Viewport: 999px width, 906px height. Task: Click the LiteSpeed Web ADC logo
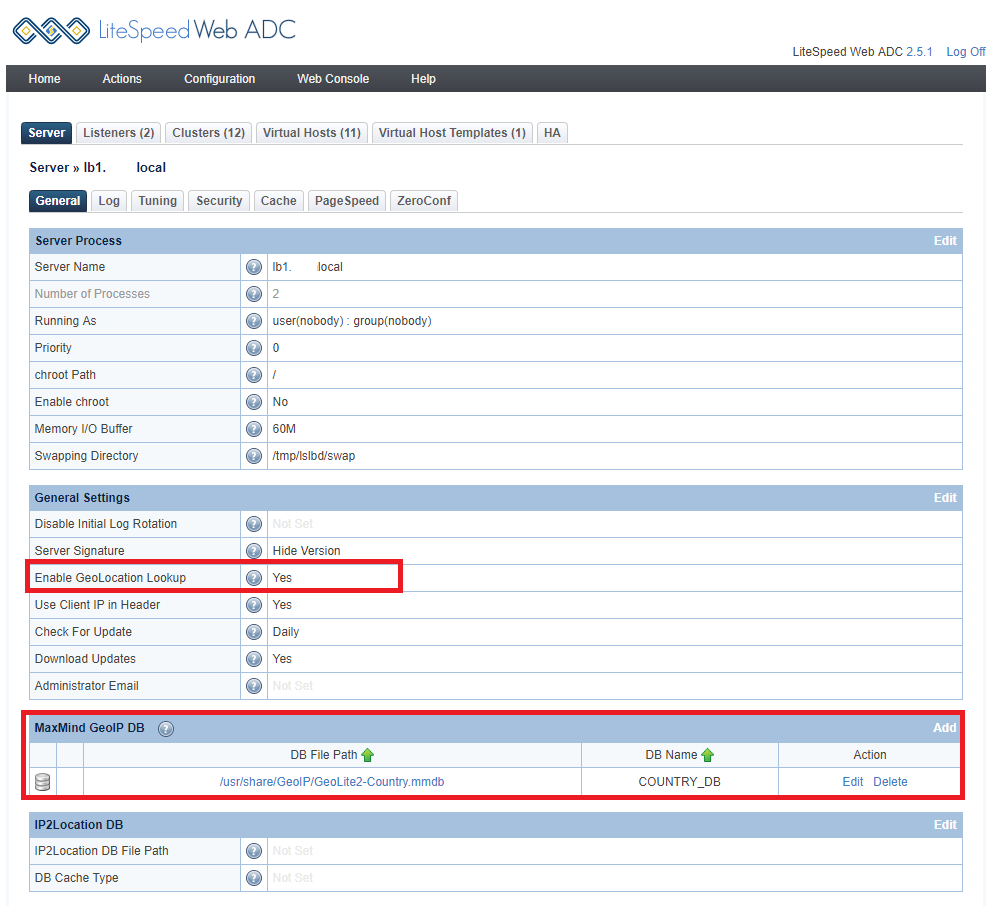click(x=154, y=30)
